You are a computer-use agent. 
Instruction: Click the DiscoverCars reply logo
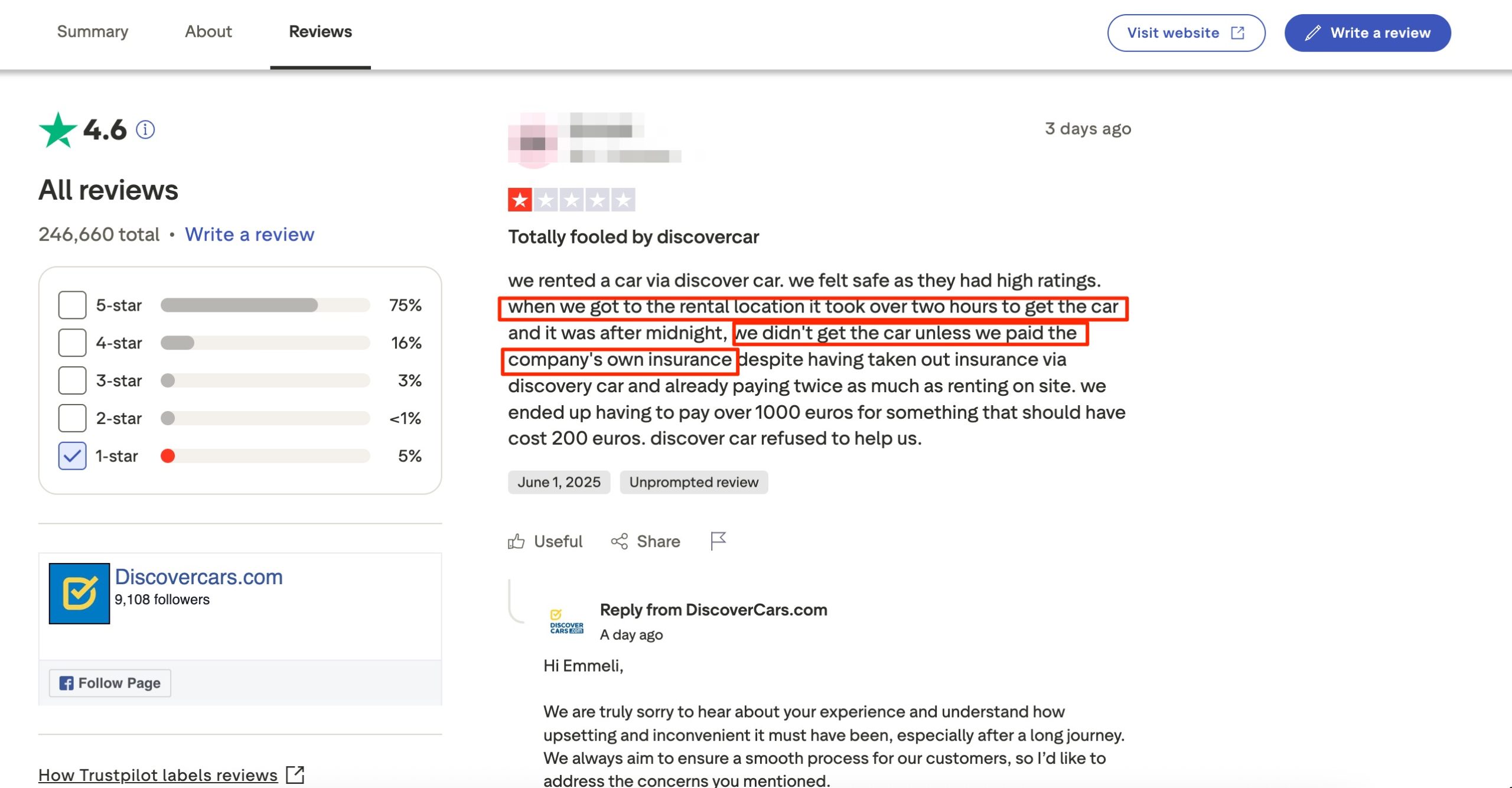coord(566,622)
